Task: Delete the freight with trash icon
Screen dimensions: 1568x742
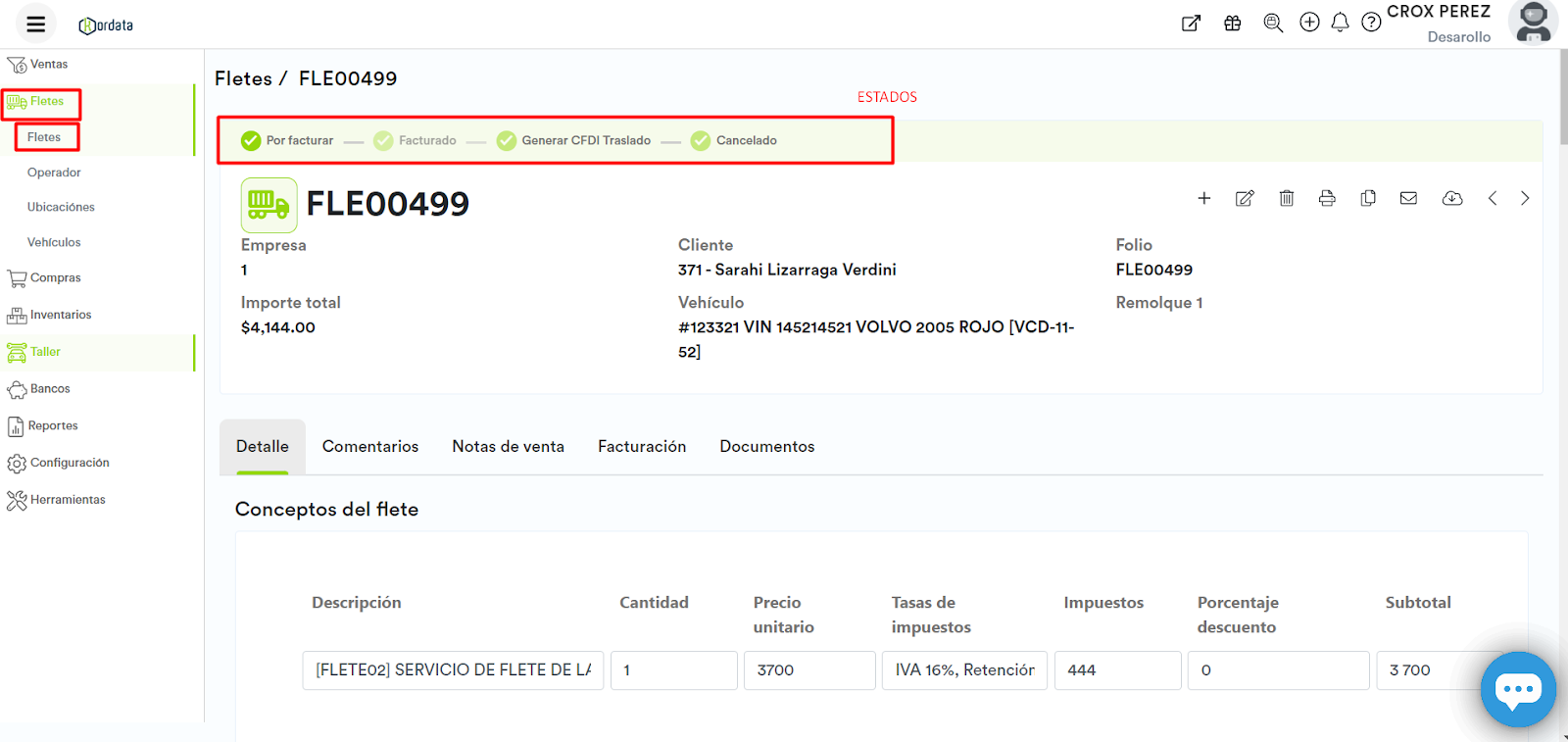Action: [x=1287, y=199]
